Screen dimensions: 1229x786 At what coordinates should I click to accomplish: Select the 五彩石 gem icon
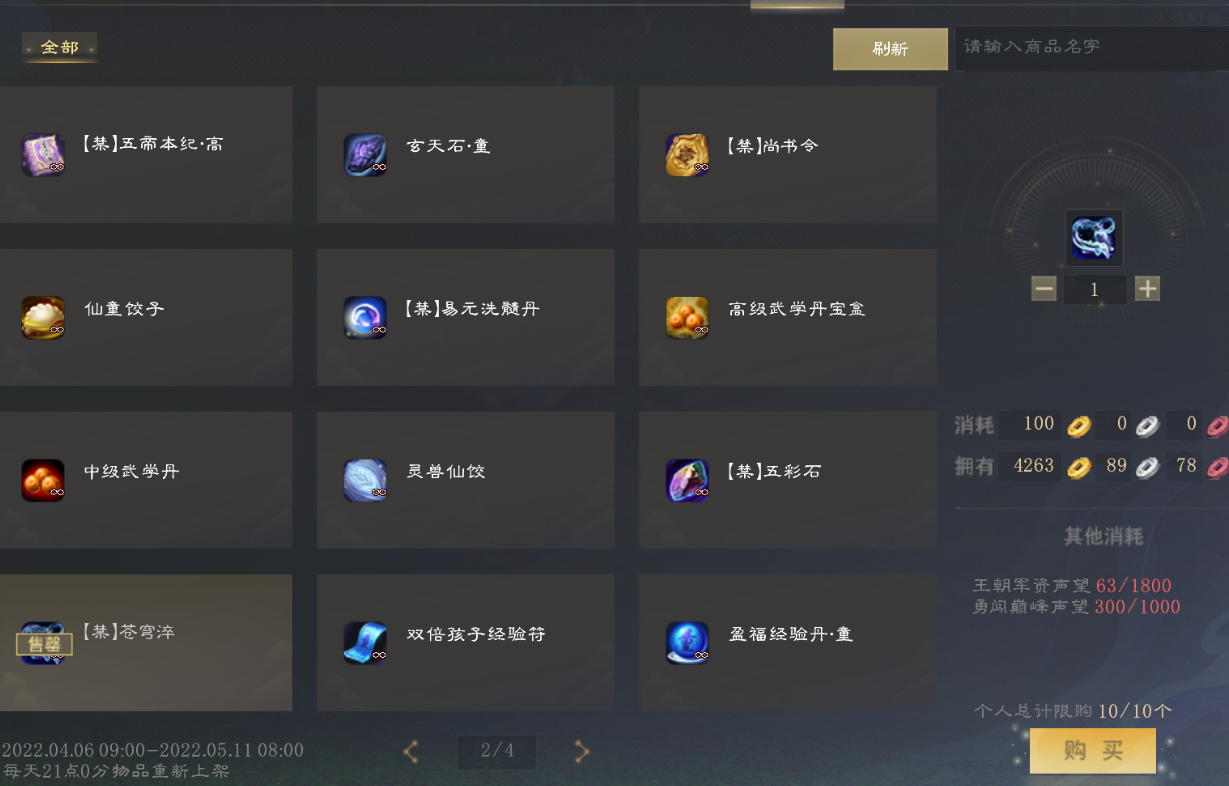point(687,480)
